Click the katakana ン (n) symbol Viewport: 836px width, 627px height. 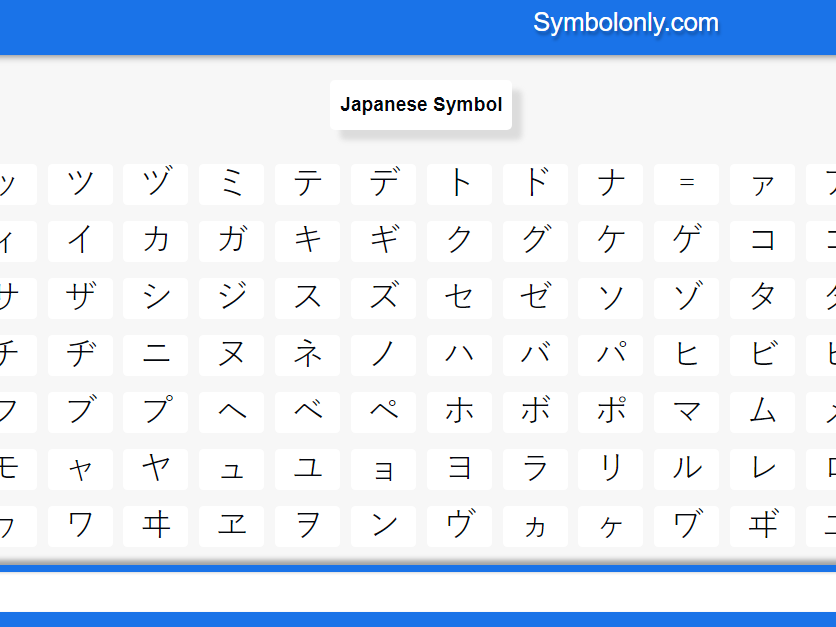tap(382, 526)
